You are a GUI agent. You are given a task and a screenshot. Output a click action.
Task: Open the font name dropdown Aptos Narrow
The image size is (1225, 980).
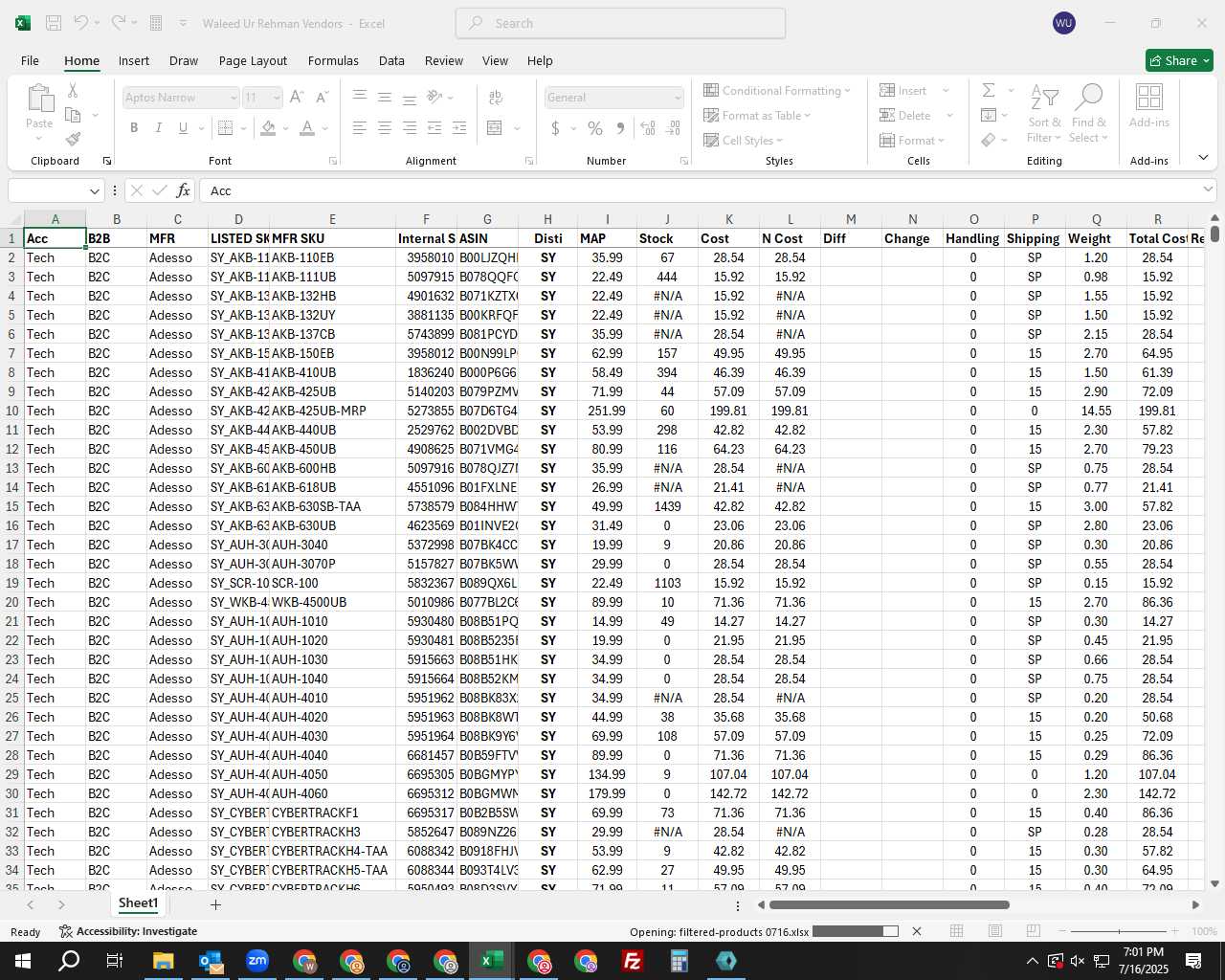(x=233, y=98)
